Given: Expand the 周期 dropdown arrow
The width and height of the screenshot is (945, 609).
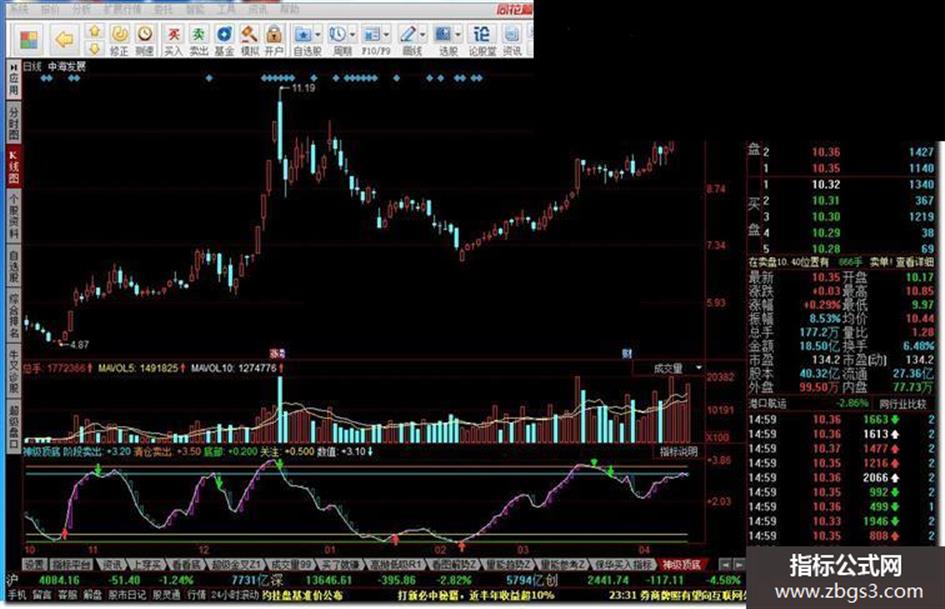Looking at the screenshot, I should [x=353, y=34].
